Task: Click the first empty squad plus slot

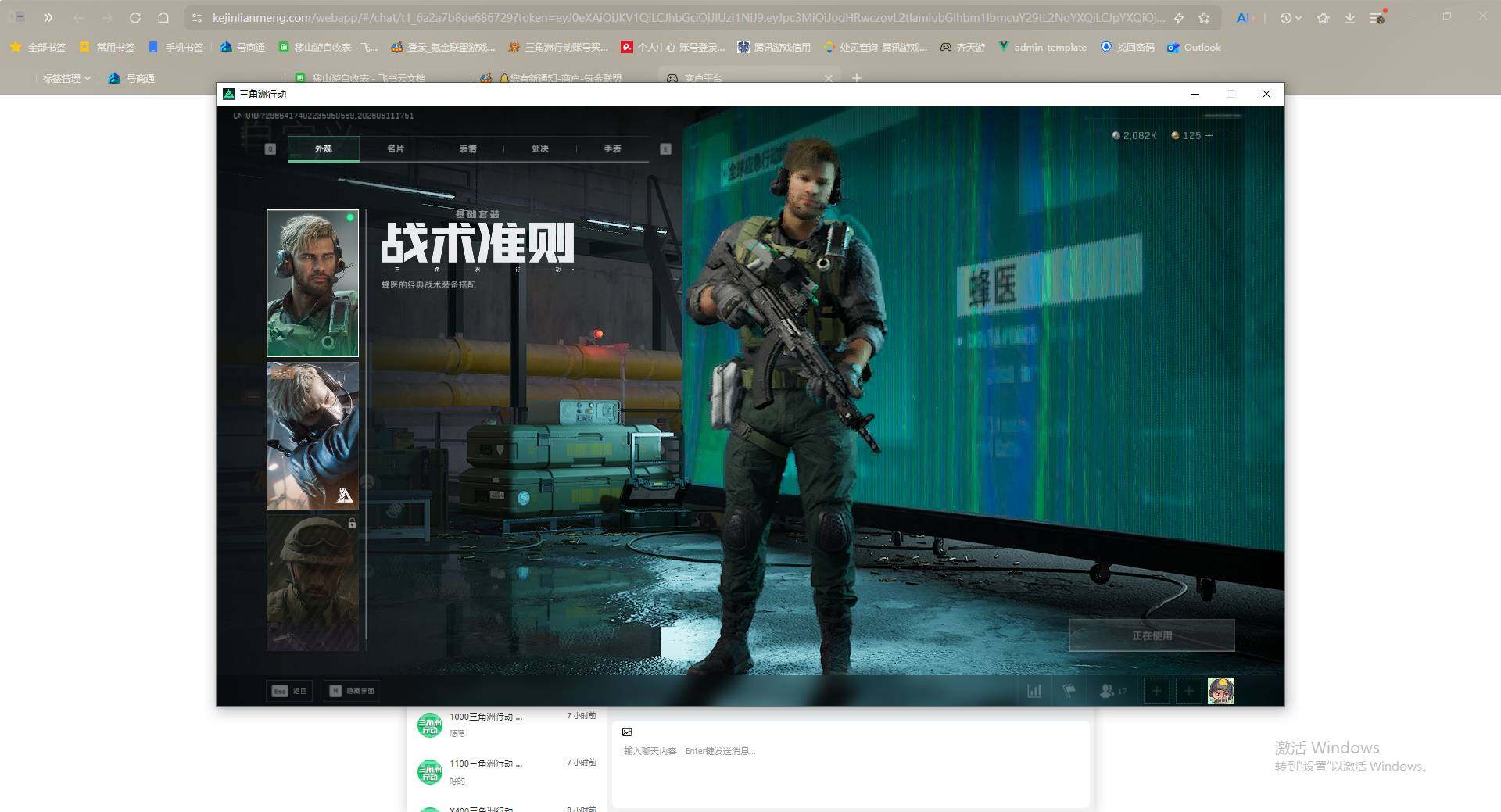Action: [1157, 691]
